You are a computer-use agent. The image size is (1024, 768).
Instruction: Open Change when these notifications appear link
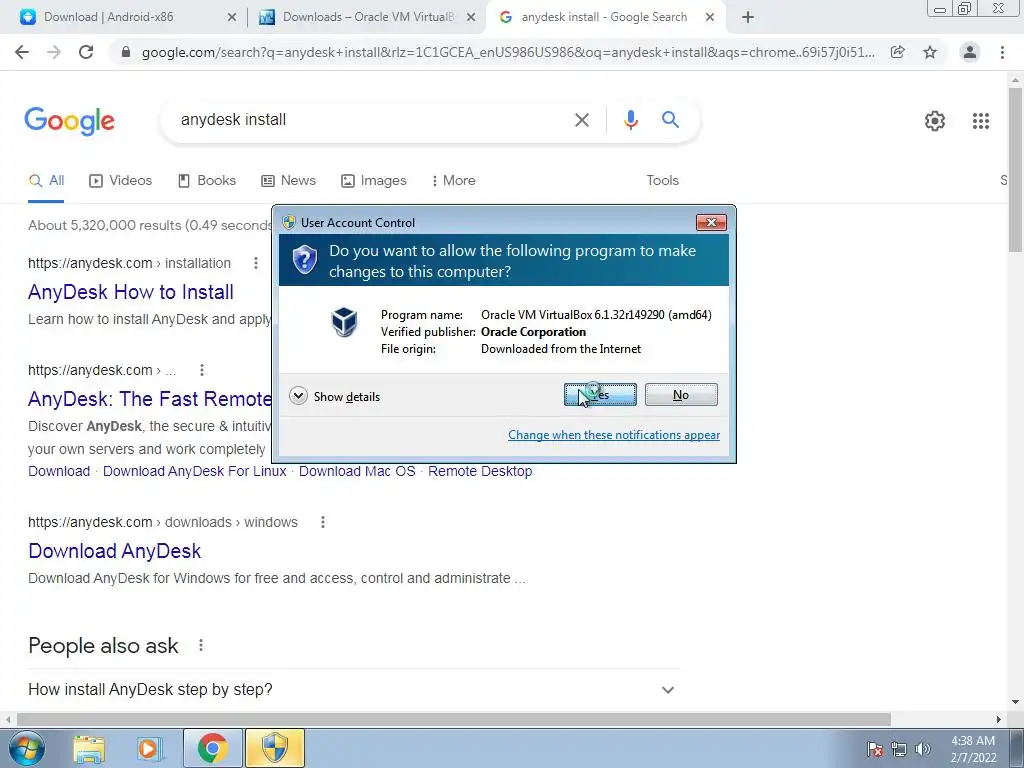(614, 435)
